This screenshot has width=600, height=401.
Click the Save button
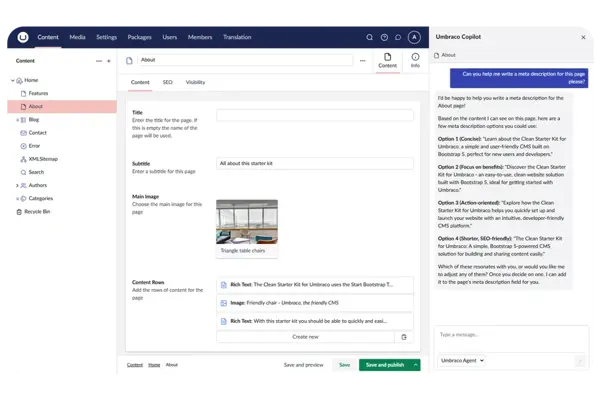(344, 365)
